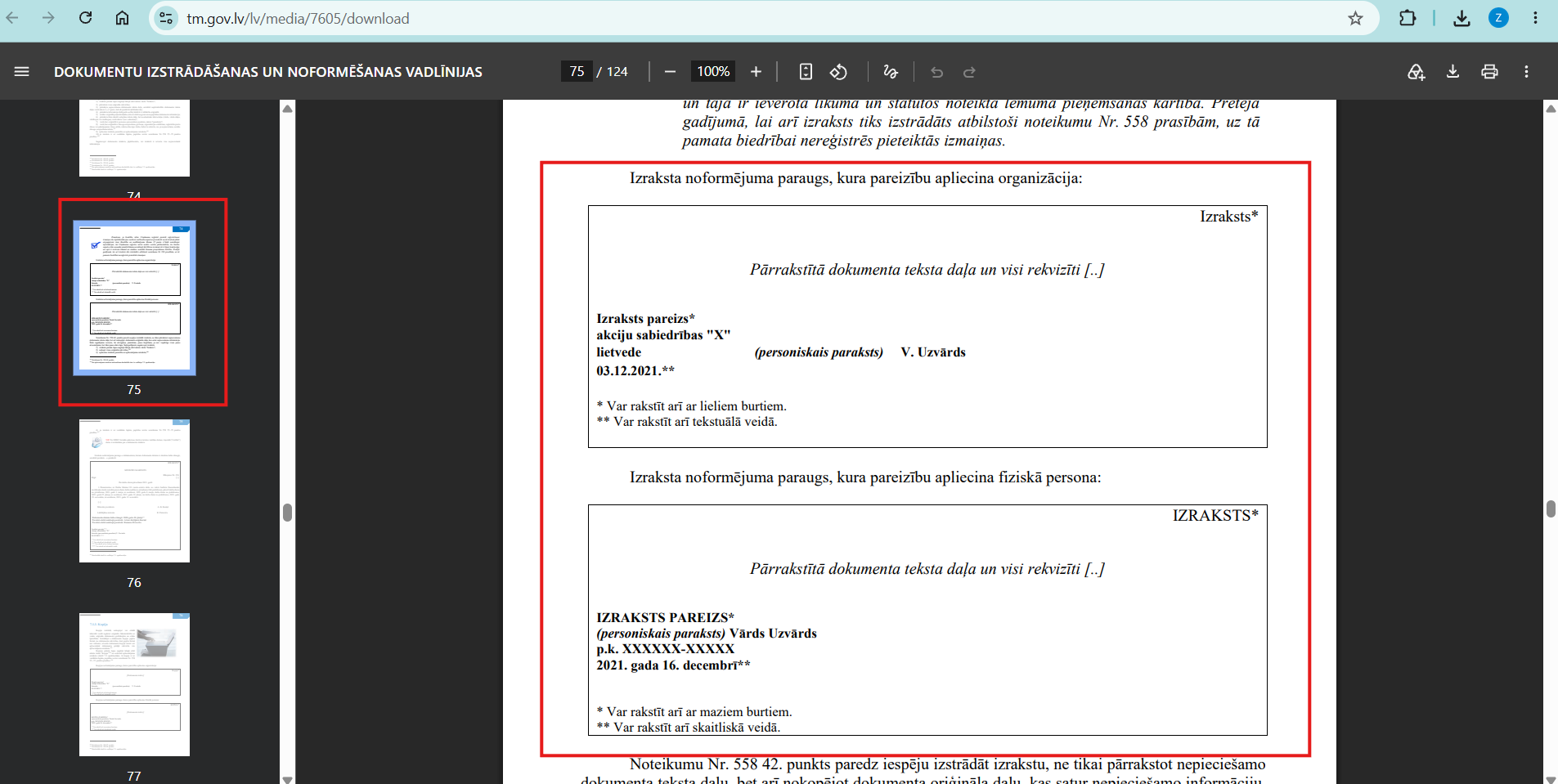This screenshot has width=1558, height=784.
Task: Open the browser extensions puzzle icon
Action: 1408,18
